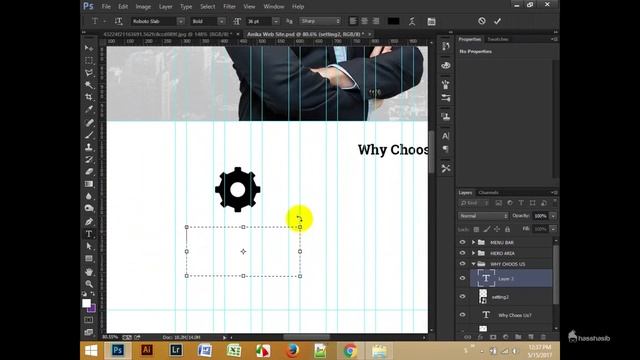Toggle text orientation in options bar
This screenshot has width=640, height=360.
[x=118, y=21]
